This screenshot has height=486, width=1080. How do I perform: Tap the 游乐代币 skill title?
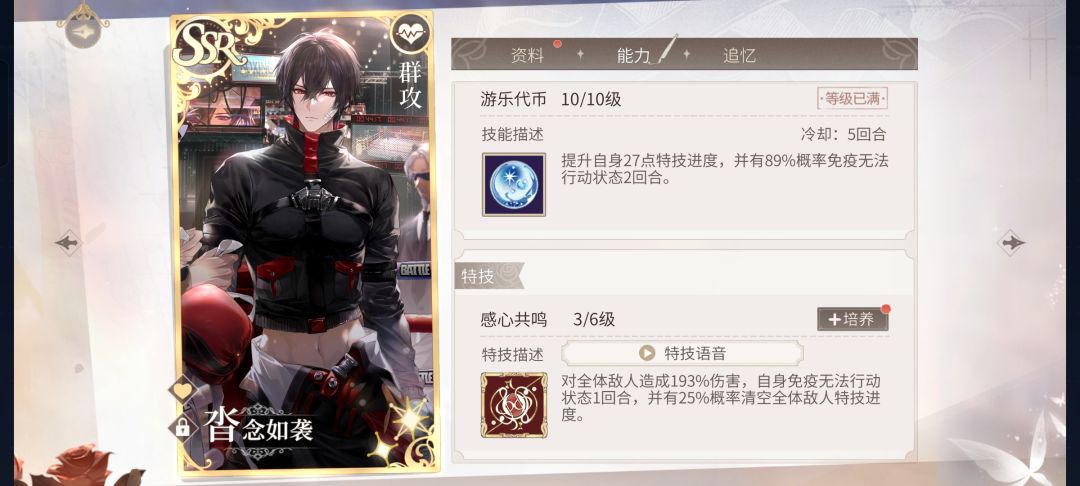click(x=514, y=99)
